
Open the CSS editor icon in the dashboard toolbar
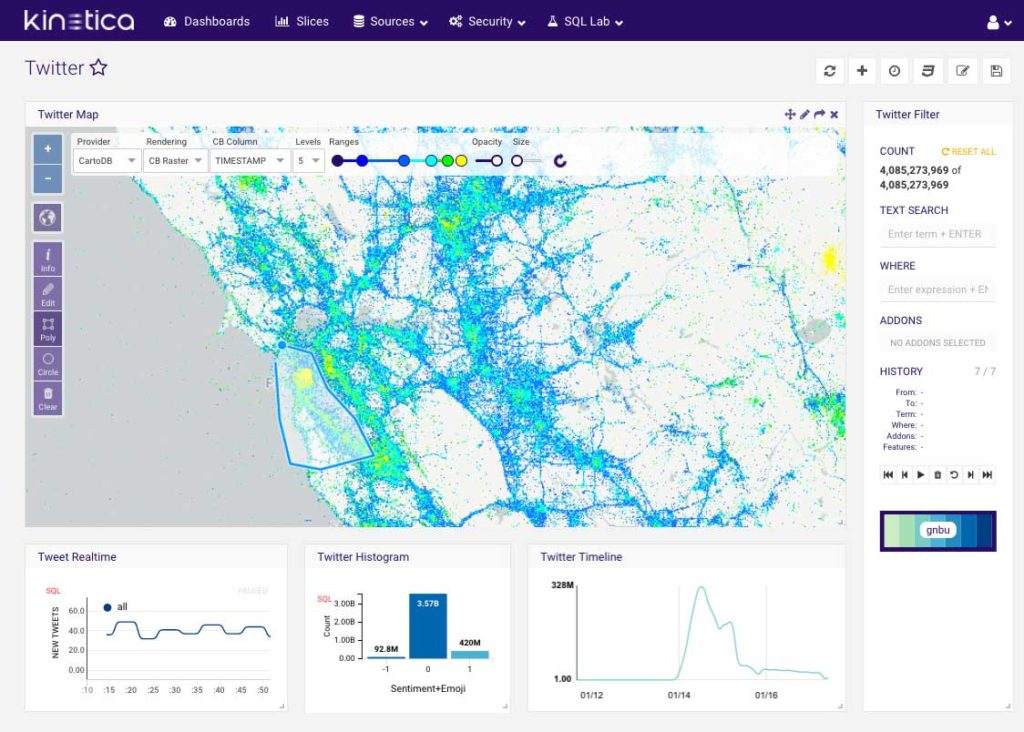(928, 71)
